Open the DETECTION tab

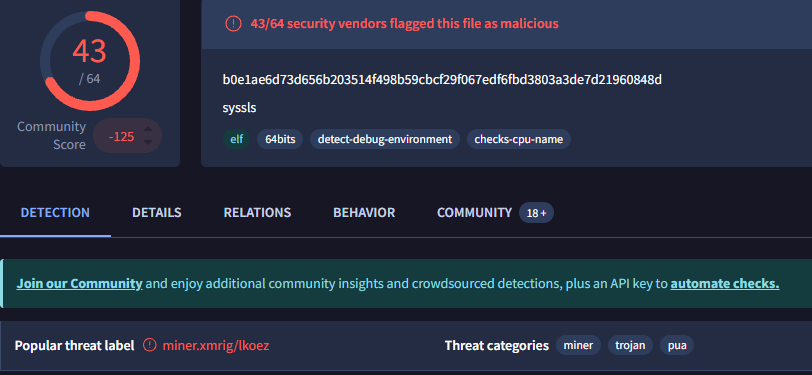pos(55,213)
